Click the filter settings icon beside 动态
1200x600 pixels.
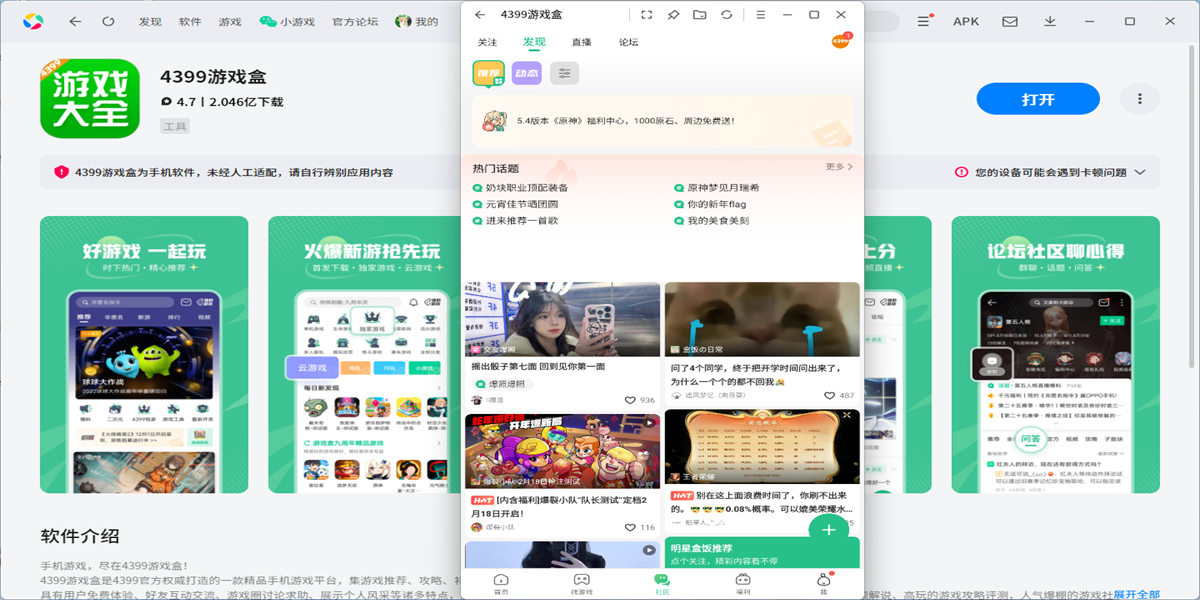[x=564, y=73]
